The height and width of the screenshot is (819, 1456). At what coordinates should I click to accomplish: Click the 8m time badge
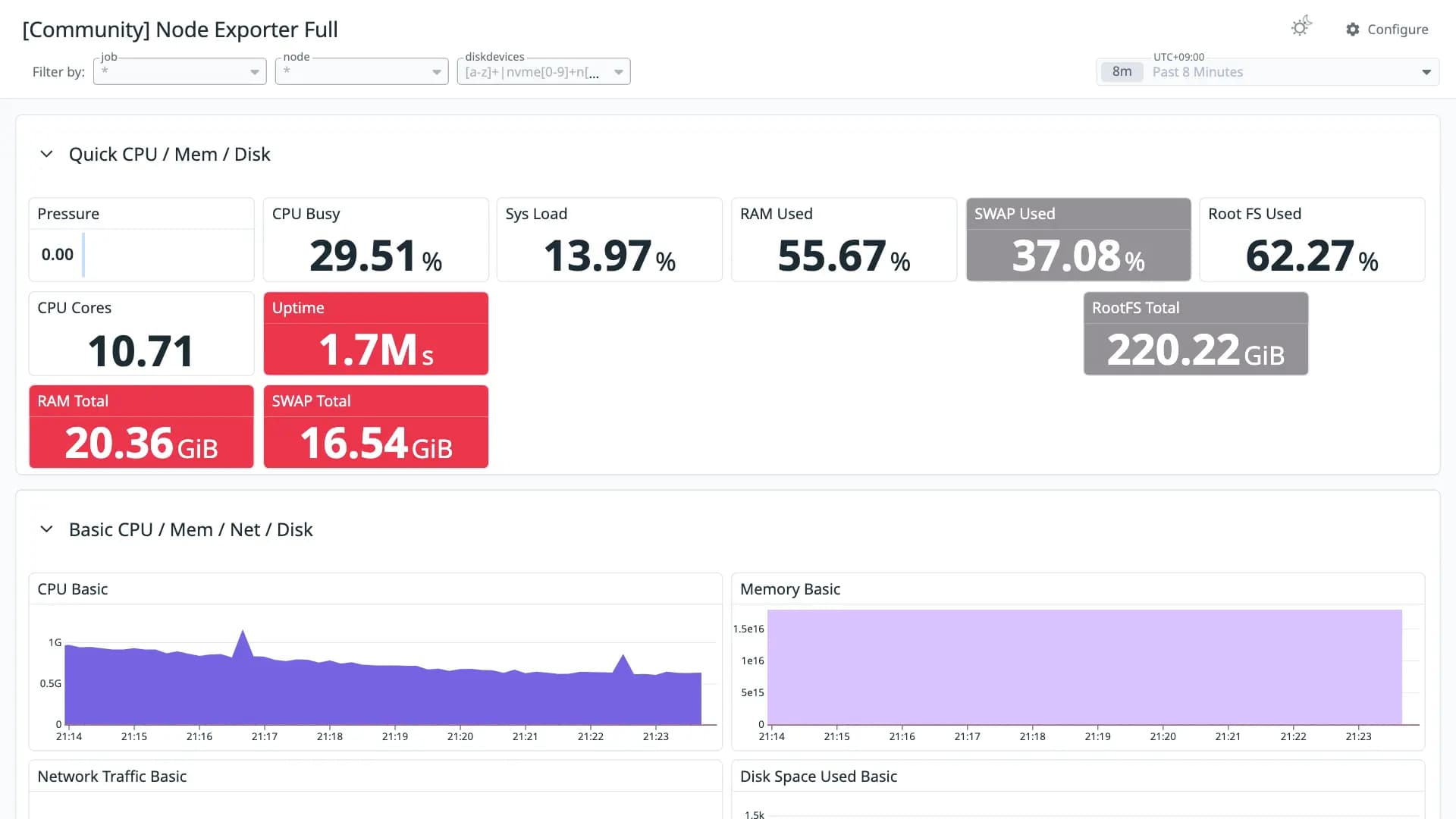coord(1122,71)
